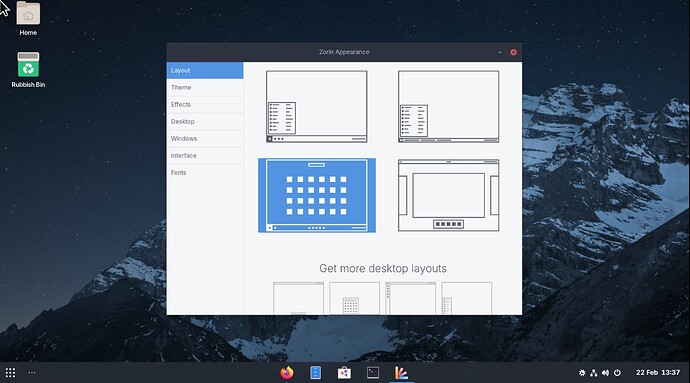The image size is (690, 383).
Task: Open the Terminal taskbar icon
Action: 373,373
